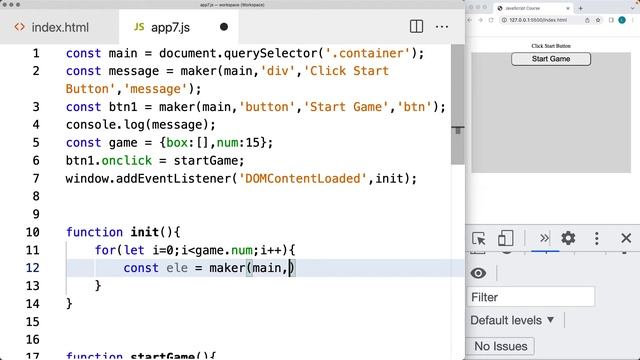Open DevTools customize three-dot menu
The image size is (640, 360).
pos(597,238)
